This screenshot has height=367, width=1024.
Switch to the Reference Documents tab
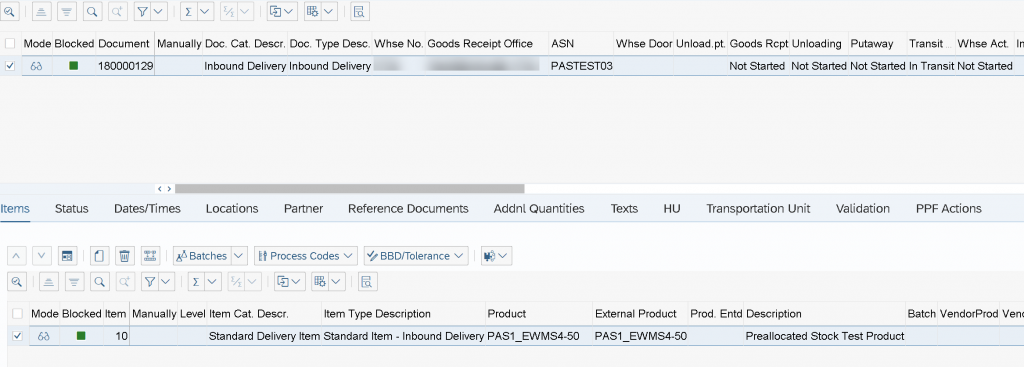pyautogui.click(x=408, y=209)
